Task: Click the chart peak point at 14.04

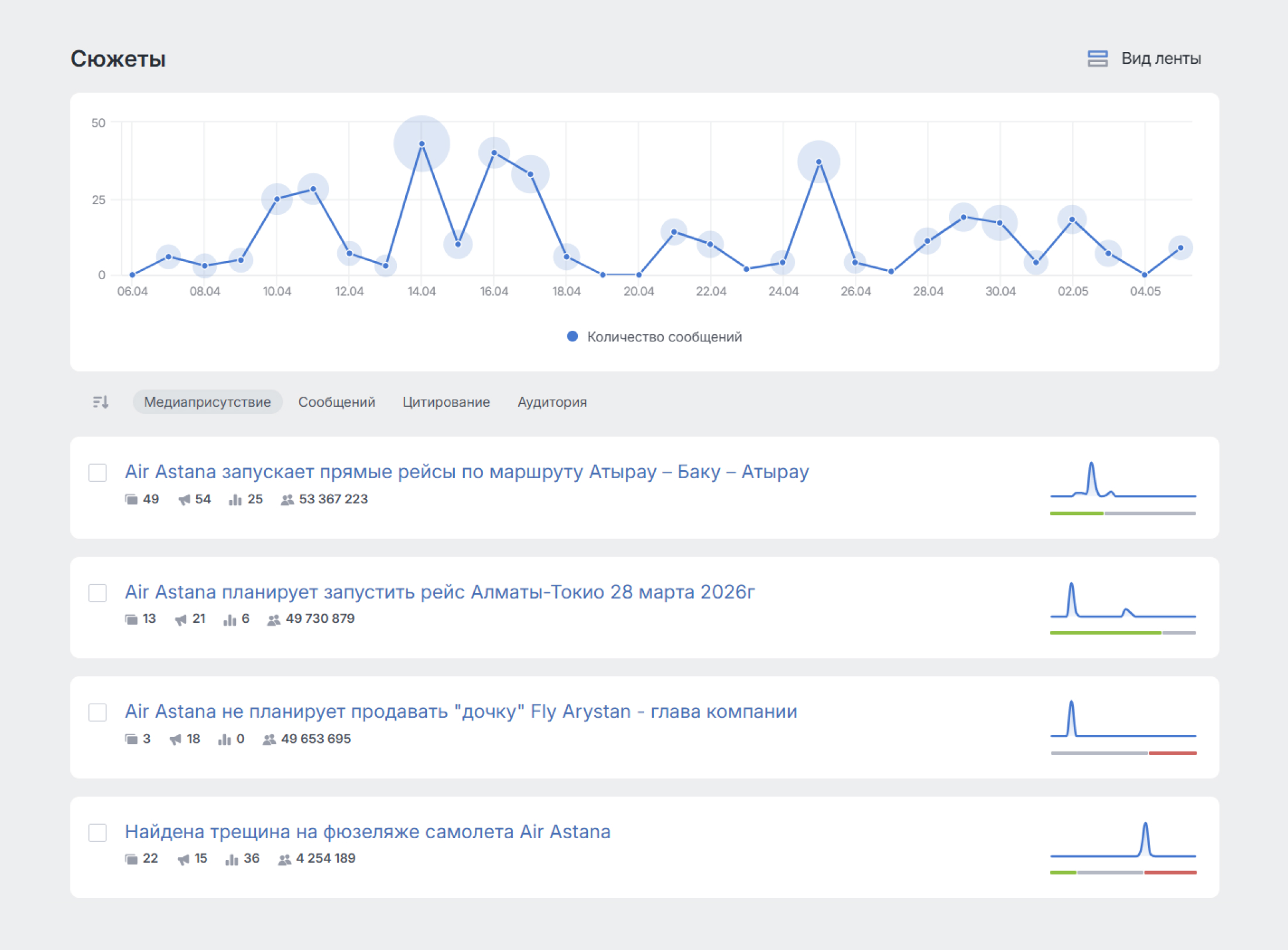Action: [422, 144]
